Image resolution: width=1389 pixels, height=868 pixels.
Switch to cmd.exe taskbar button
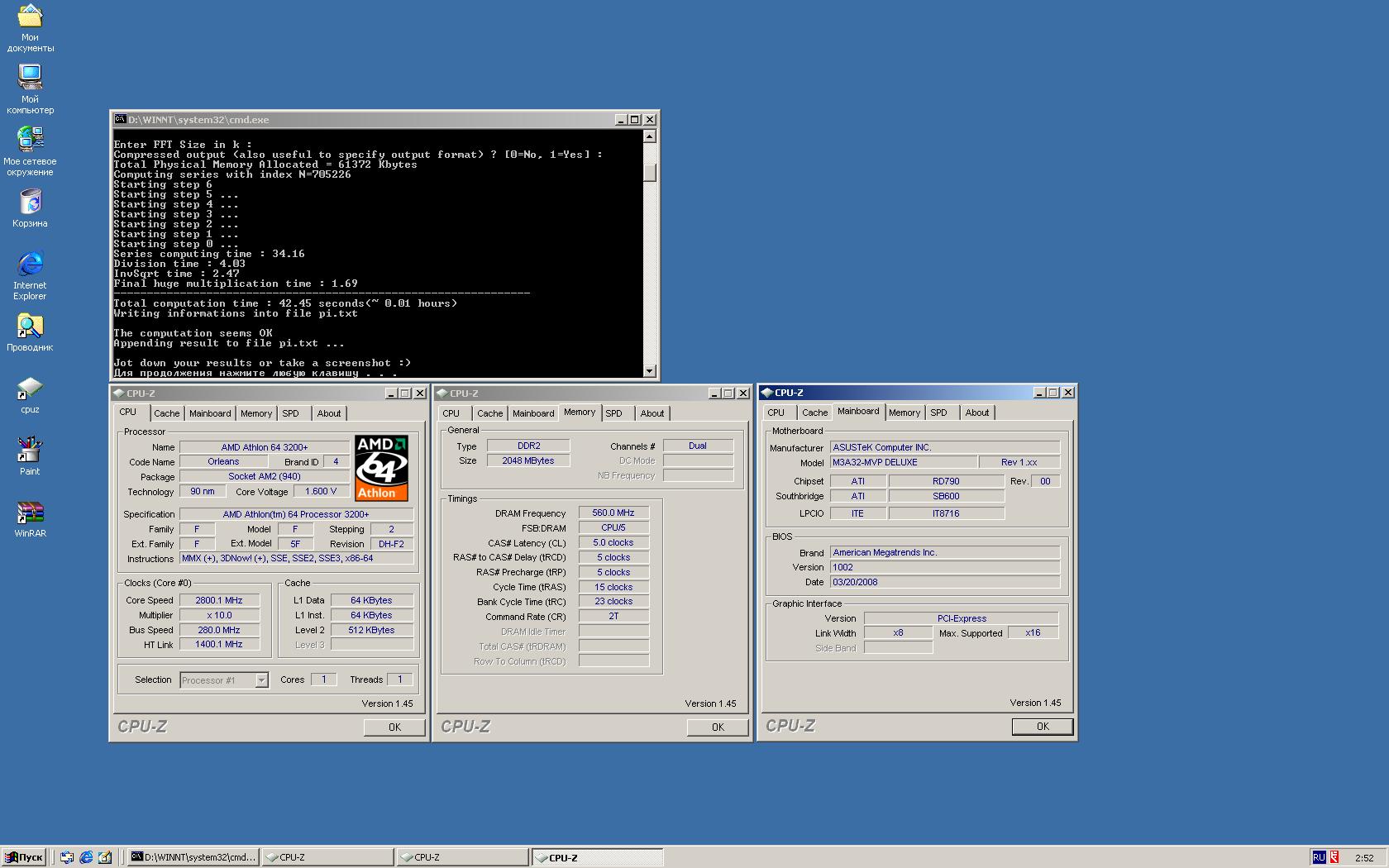(193, 857)
